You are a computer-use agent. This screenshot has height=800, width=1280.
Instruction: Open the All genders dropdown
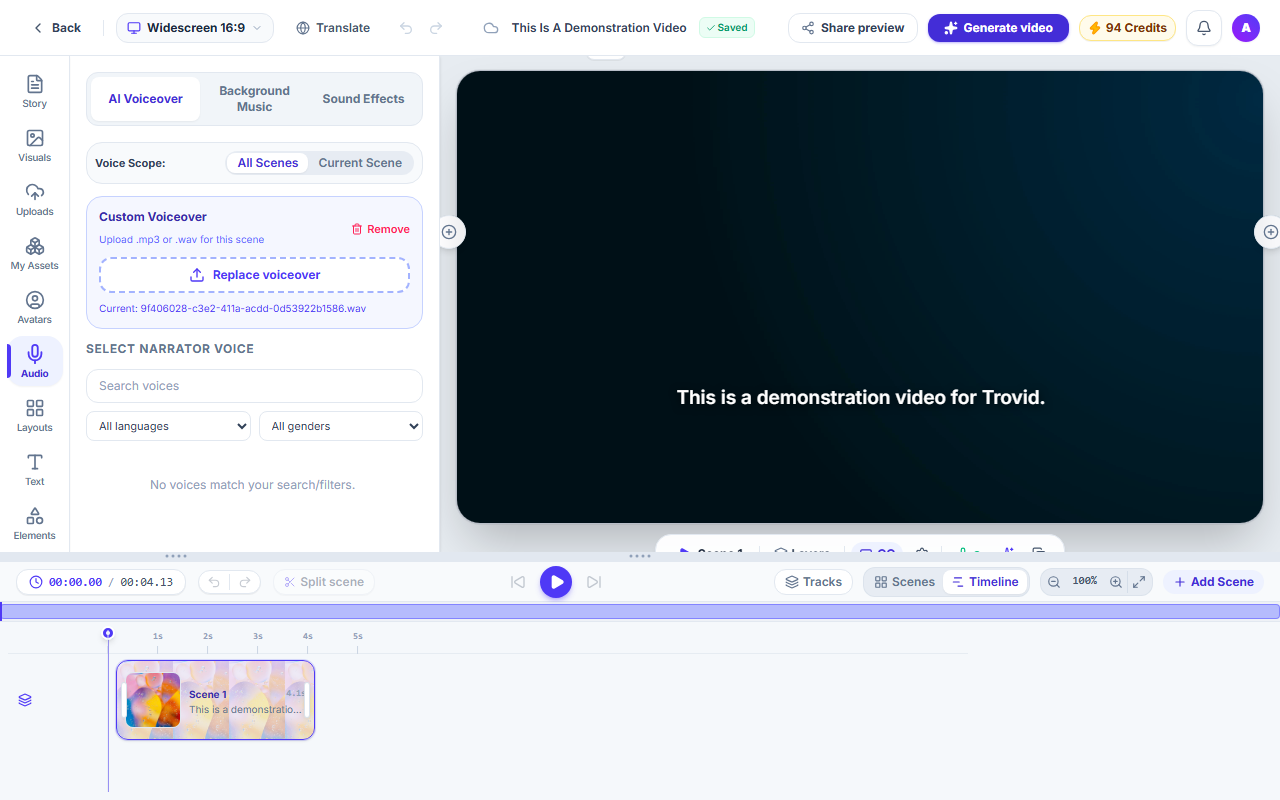pyautogui.click(x=341, y=426)
